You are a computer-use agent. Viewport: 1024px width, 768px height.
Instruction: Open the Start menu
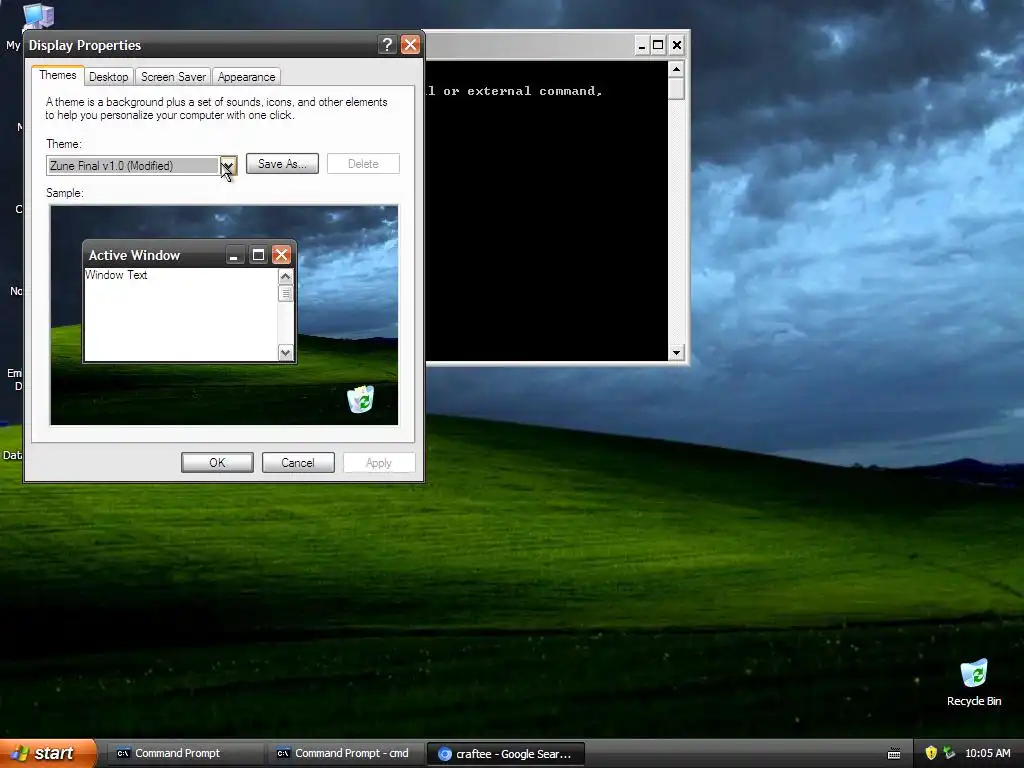click(48, 753)
